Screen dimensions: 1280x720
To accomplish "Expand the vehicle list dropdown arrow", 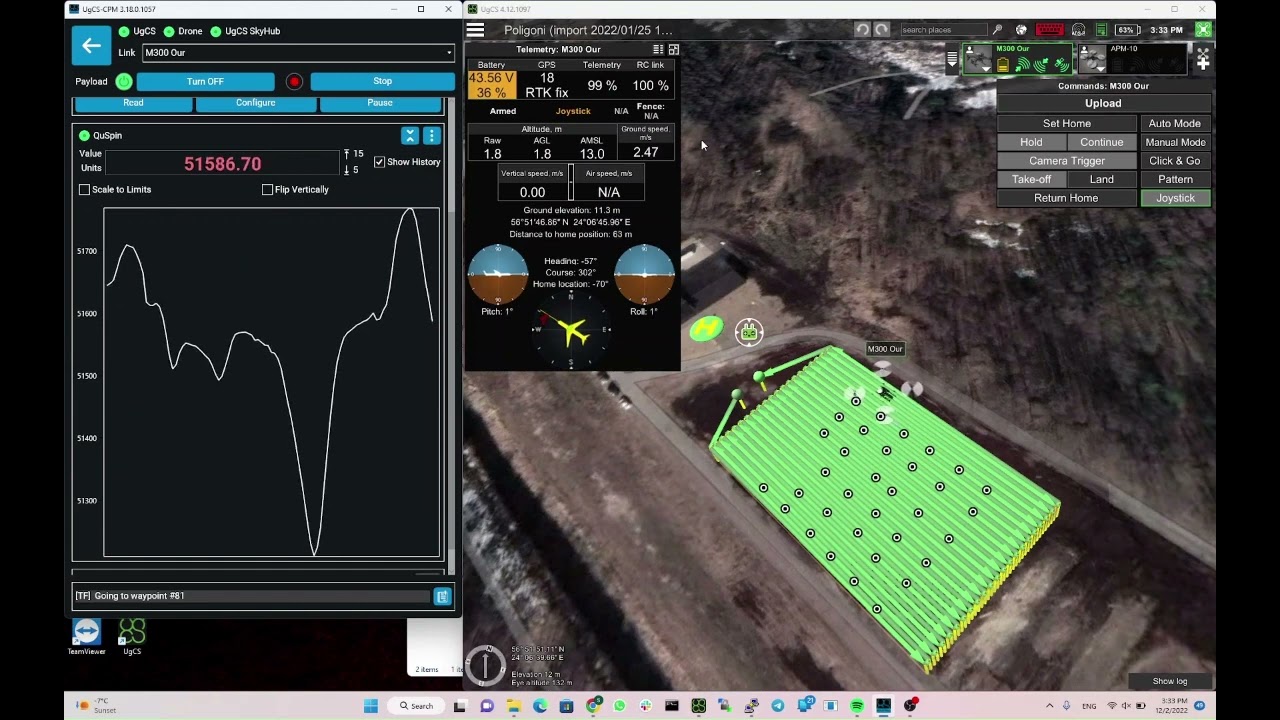I will point(952,59).
